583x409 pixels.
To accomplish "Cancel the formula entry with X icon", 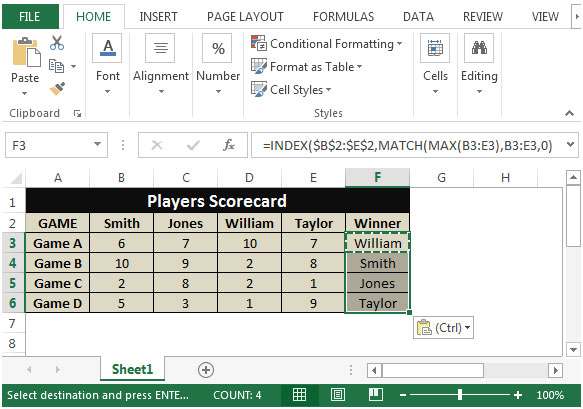I will click(157, 145).
